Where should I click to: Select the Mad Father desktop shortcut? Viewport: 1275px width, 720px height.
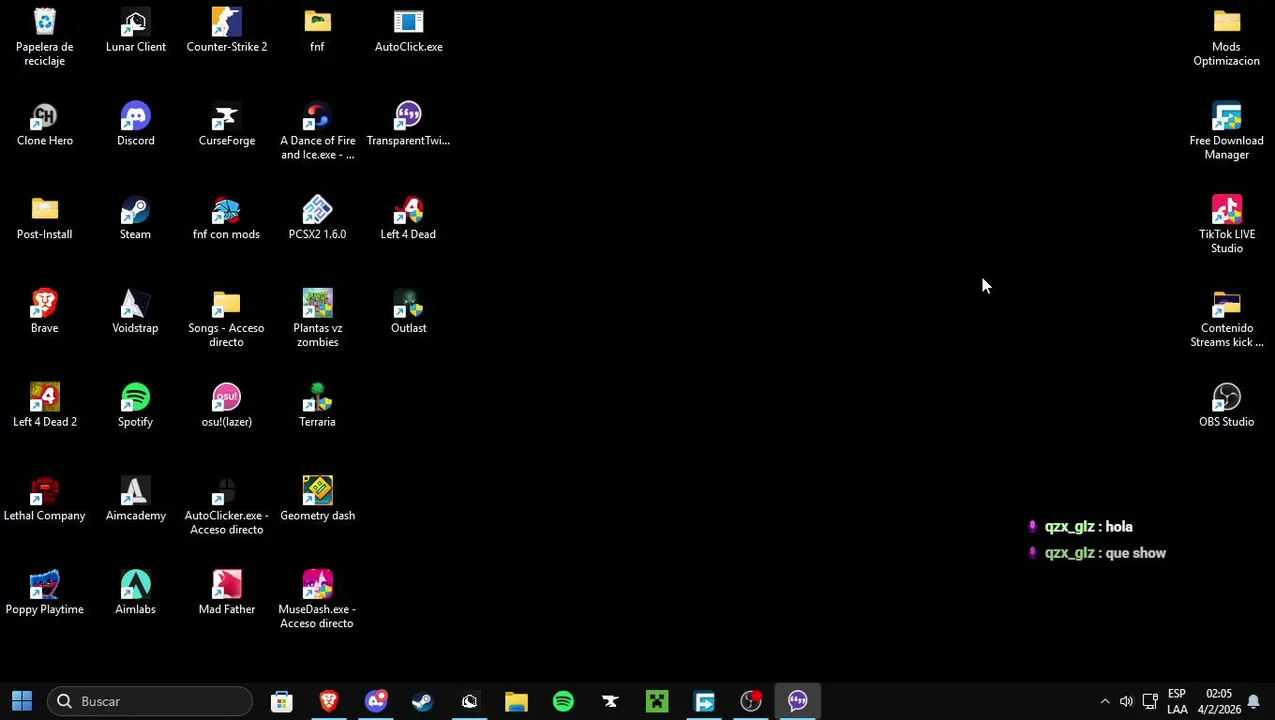226,594
